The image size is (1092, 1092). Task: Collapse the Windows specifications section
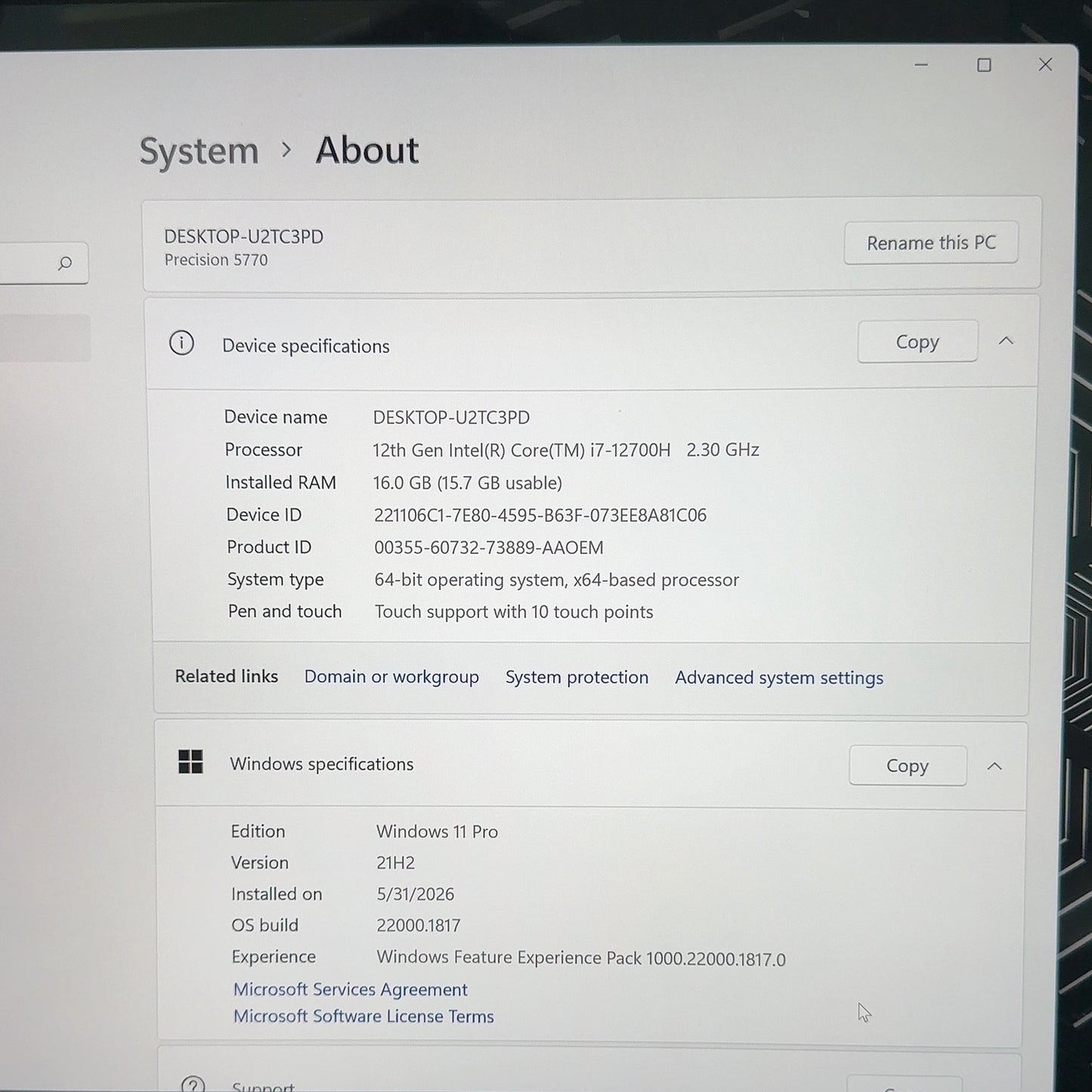coord(995,766)
